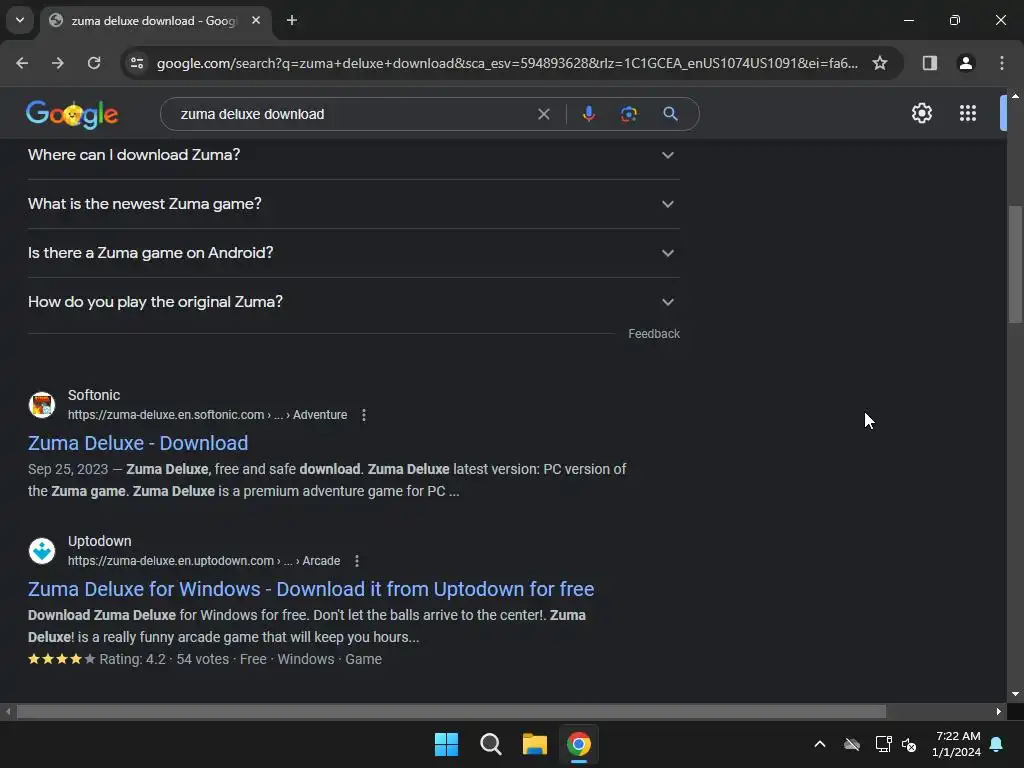This screenshot has width=1024, height=768.
Task: Open the tab search dropdown
Action: [x=20, y=20]
